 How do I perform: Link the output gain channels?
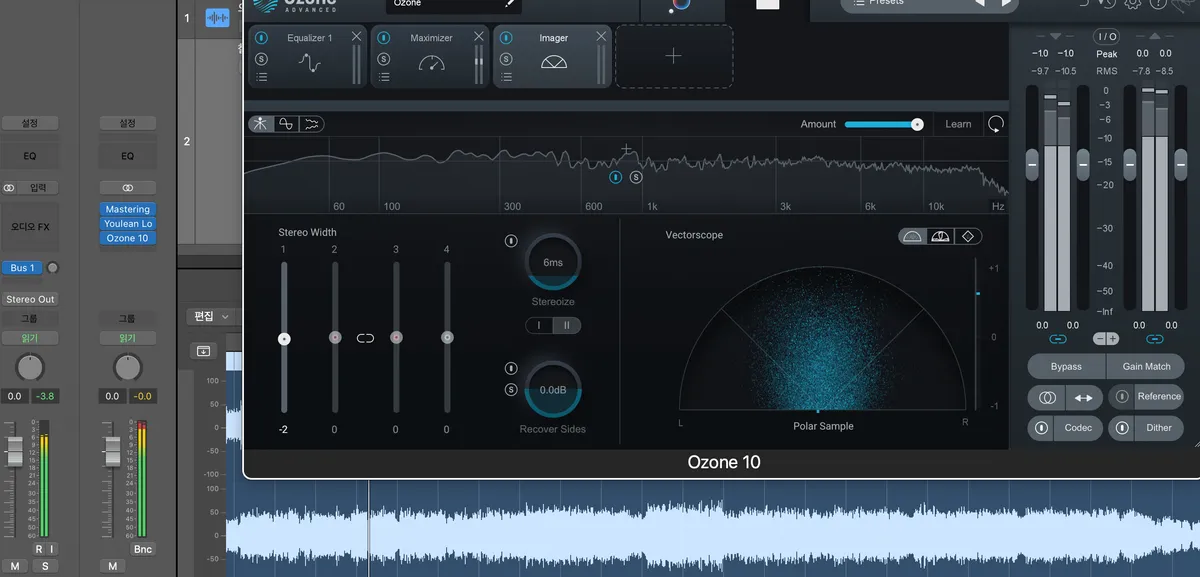1155,339
